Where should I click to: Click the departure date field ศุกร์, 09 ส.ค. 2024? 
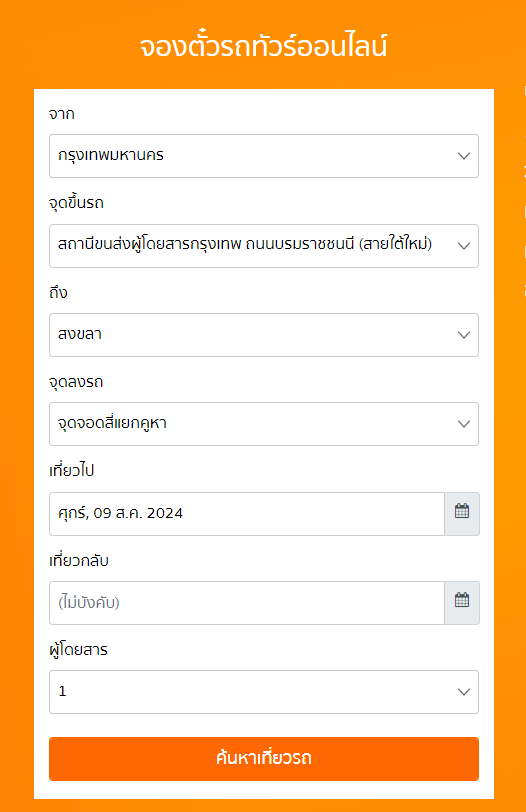pos(247,514)
